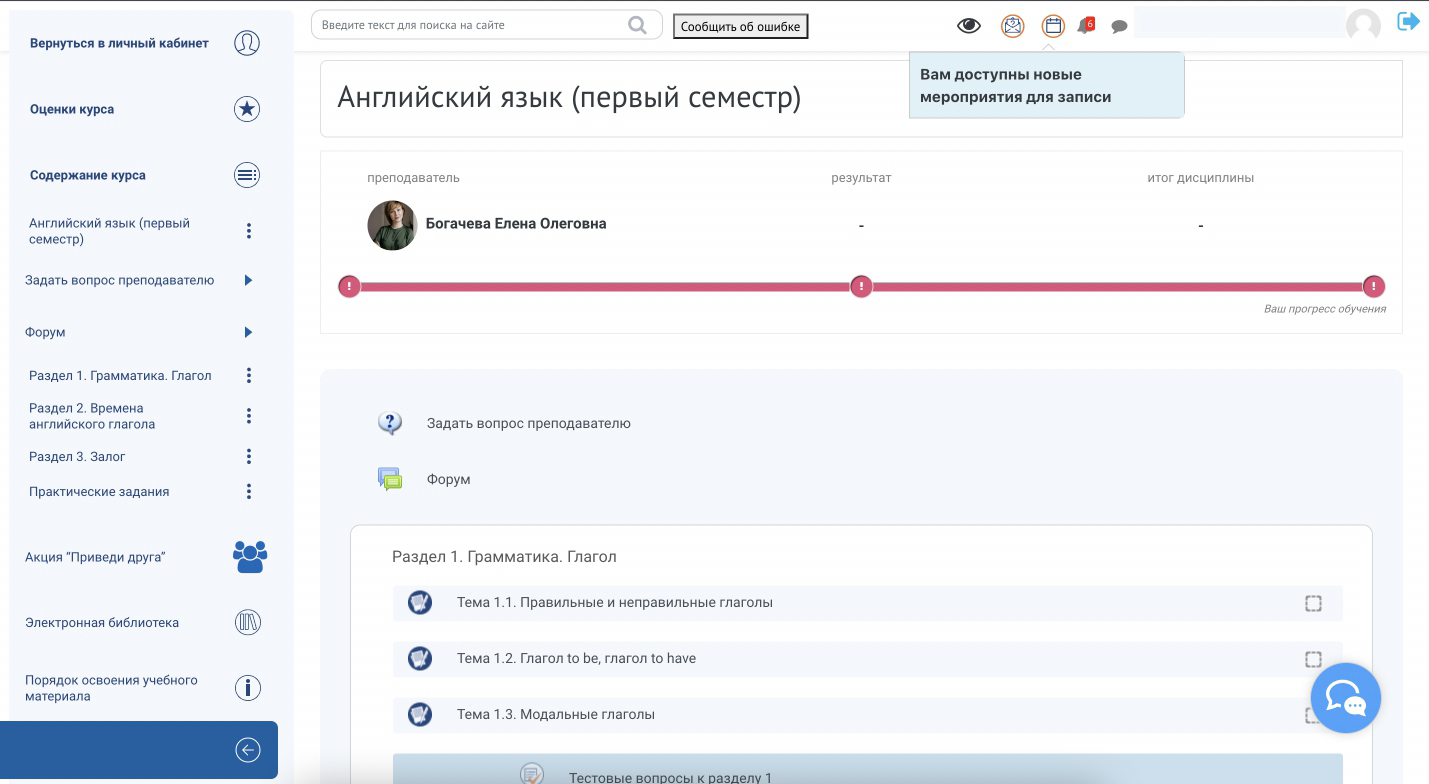Open the messages speech bubble in header

1120,27
